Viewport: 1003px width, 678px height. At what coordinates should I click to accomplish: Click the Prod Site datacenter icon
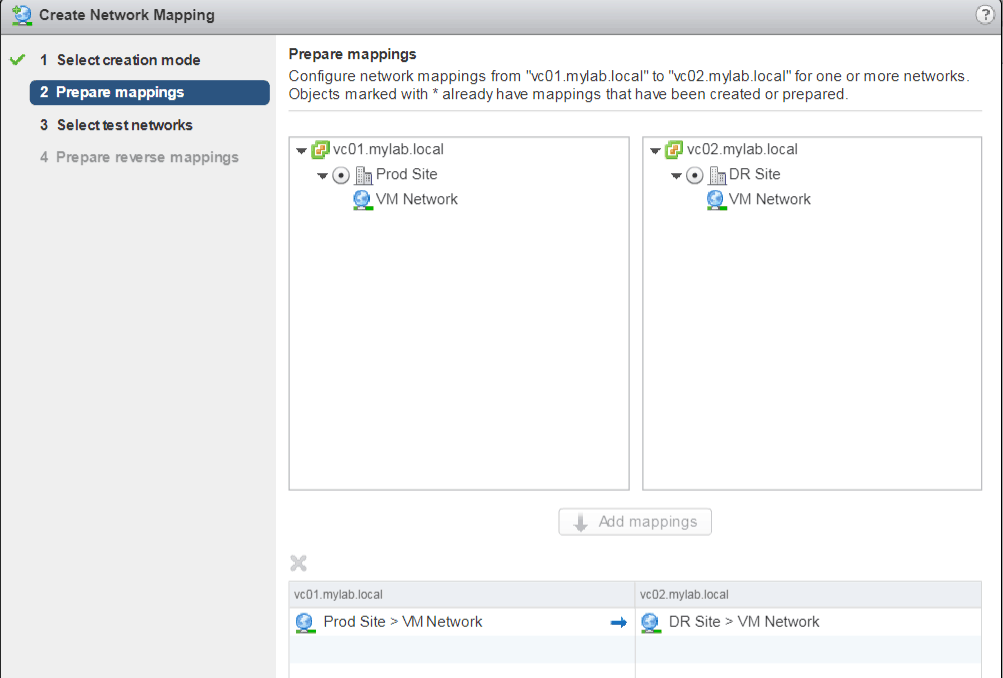[364, 175]
